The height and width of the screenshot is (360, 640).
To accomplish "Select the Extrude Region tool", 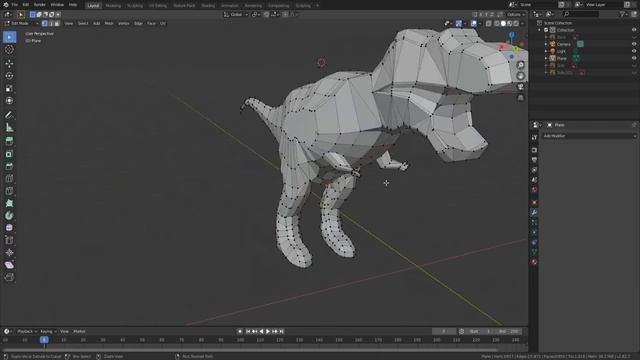I will pyautogui.click(x=9, y=141).
